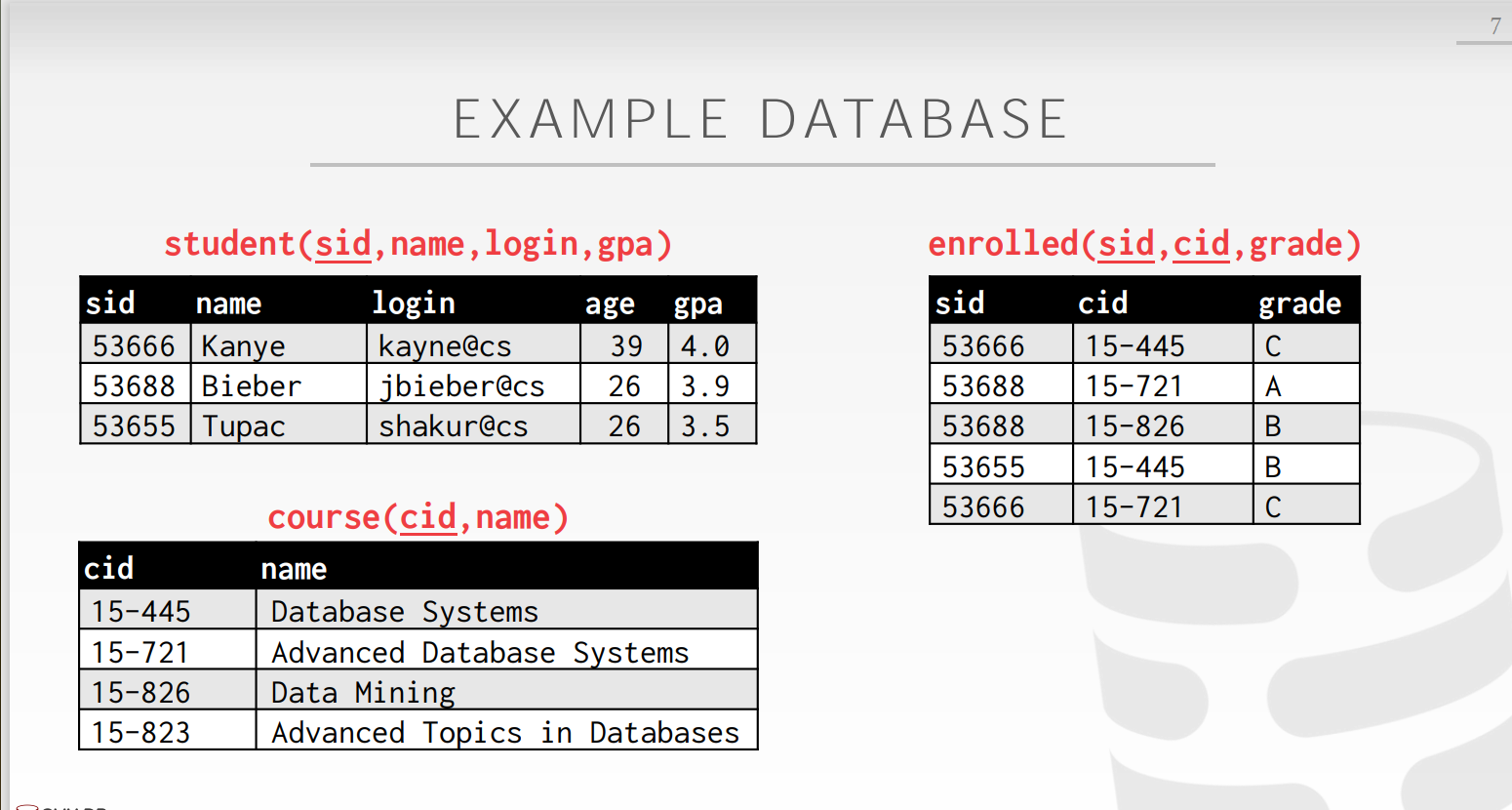The height and width of the screenshot is (810, 1512).
Task: Select sid 53688 in the enrolled 15-721 row
Action: click(983, 386)
